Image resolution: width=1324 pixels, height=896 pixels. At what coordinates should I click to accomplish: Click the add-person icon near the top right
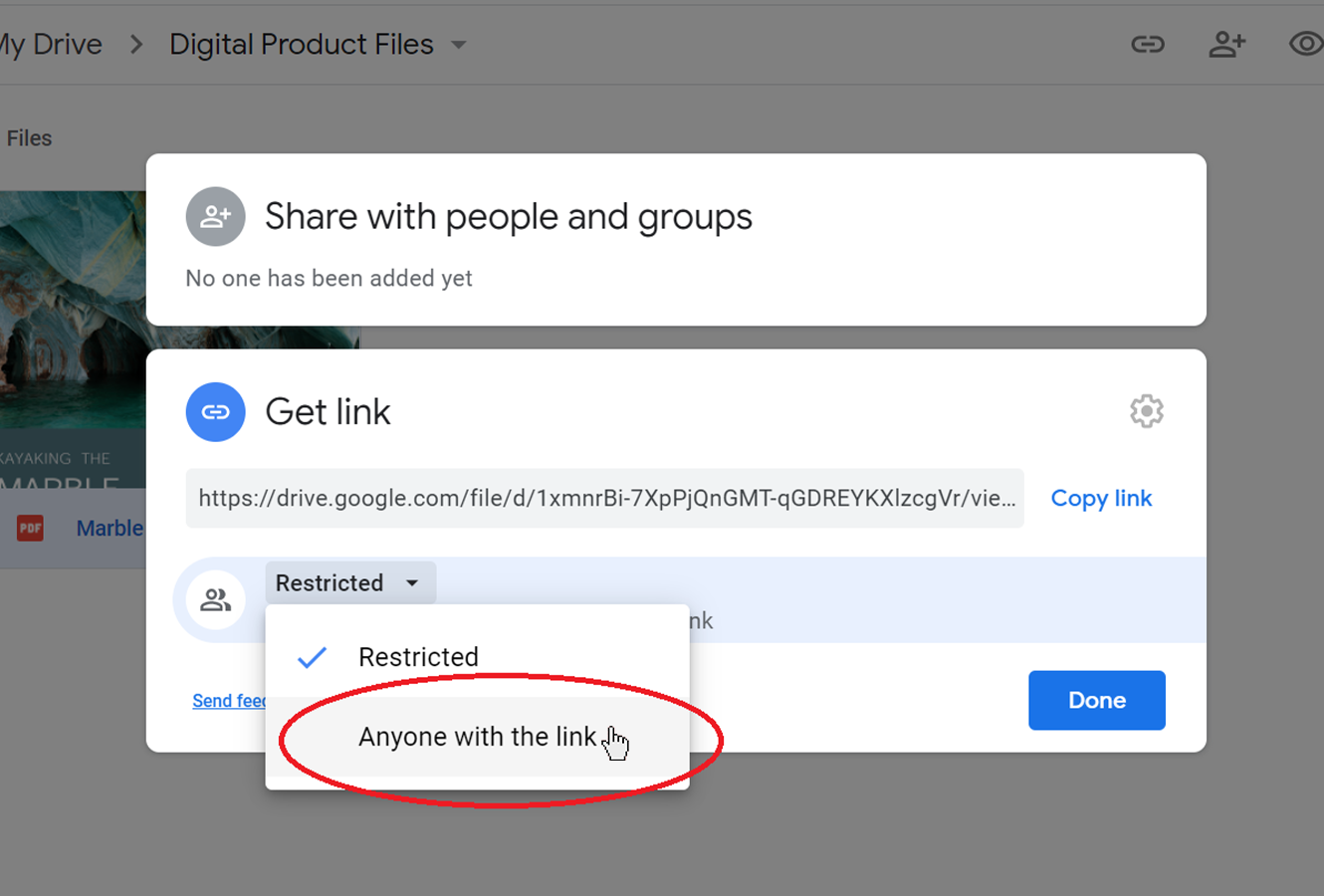pyautogui.click(x=1227, y=44)
